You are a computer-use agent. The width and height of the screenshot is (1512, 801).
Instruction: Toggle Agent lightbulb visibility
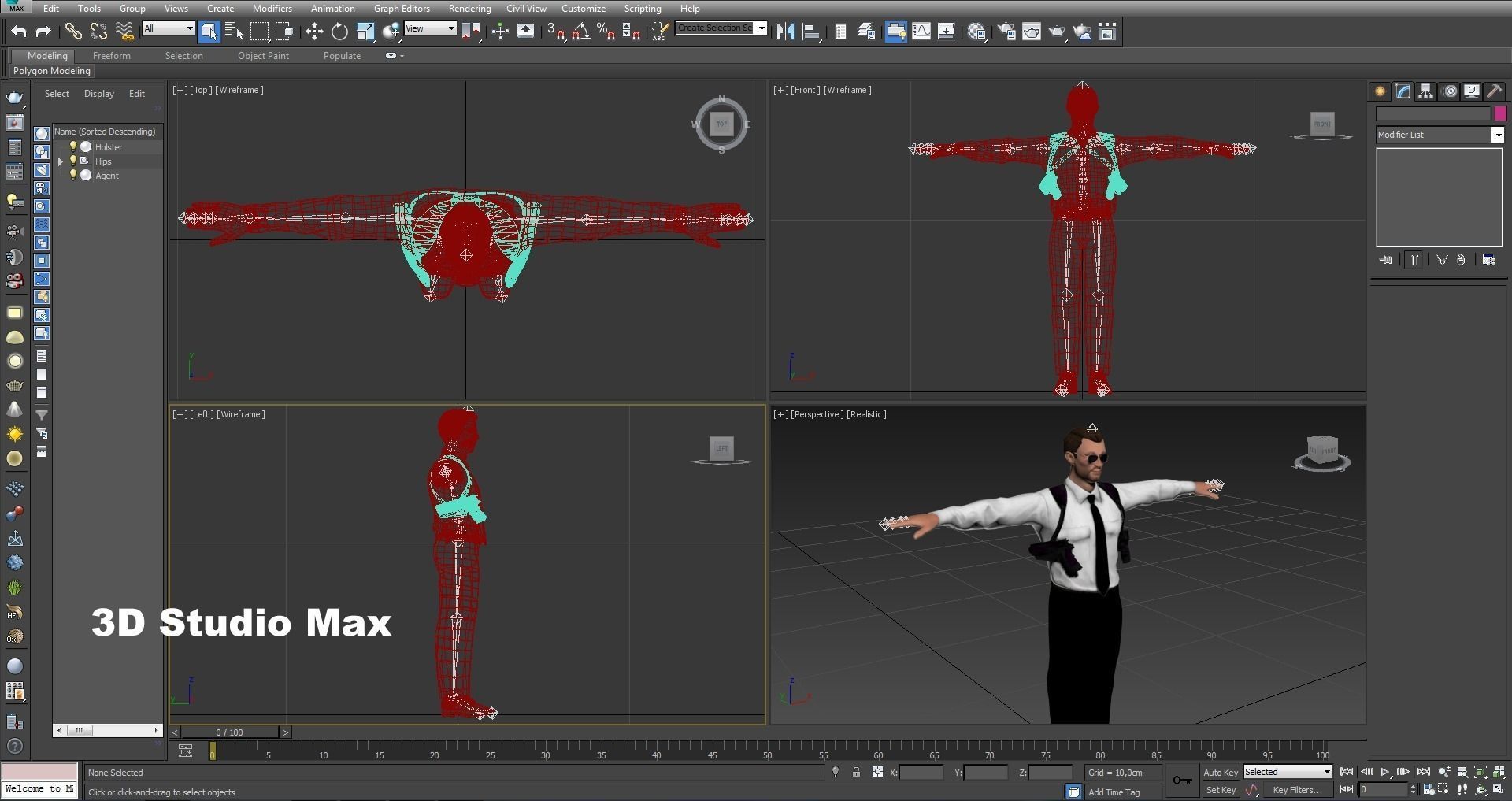[73, 175]
